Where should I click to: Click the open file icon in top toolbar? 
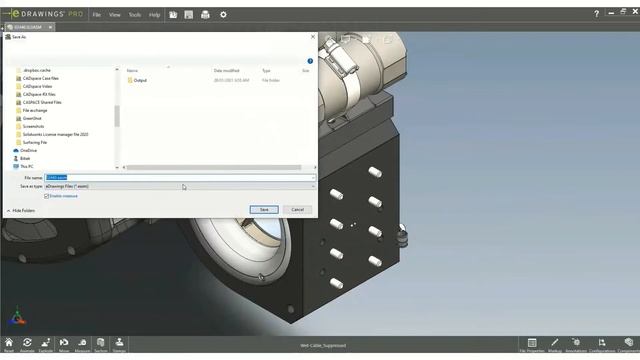tap(173, 15)
